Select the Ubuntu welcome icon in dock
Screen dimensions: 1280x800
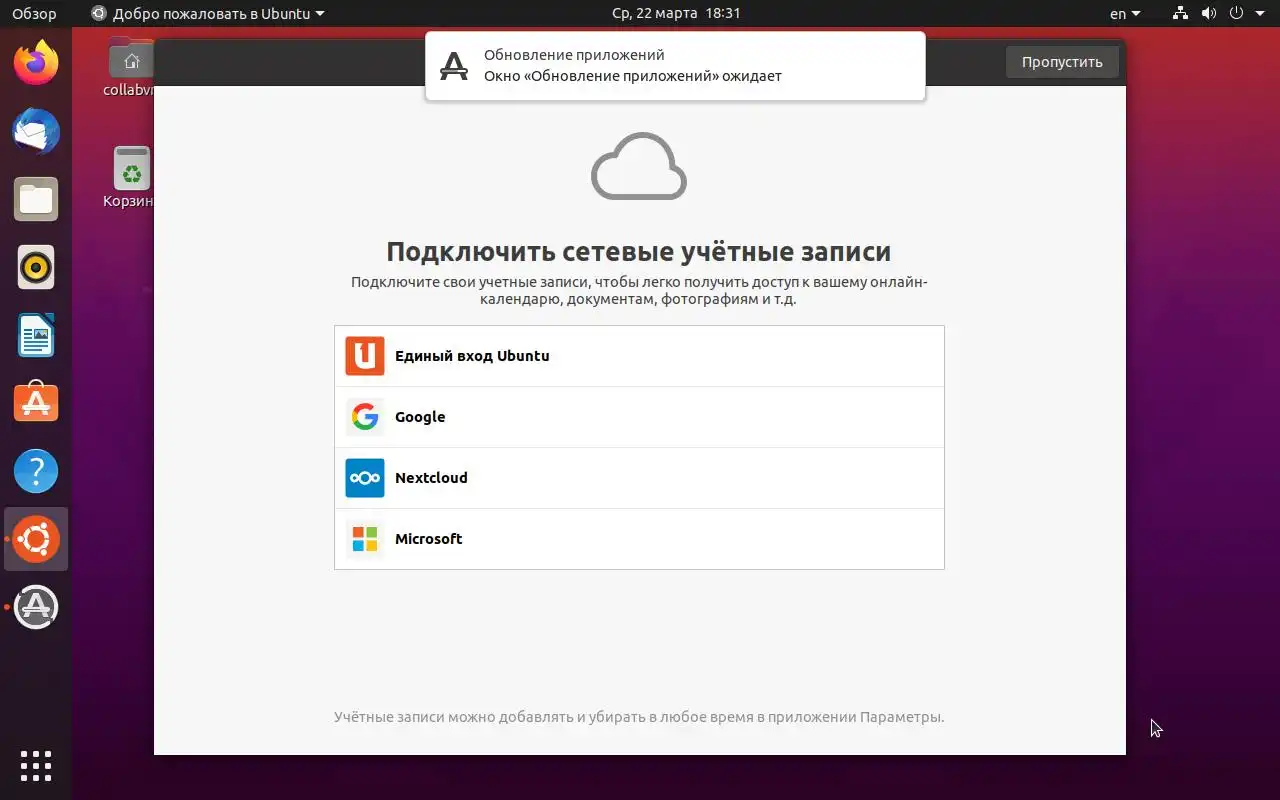click(36, 539)
